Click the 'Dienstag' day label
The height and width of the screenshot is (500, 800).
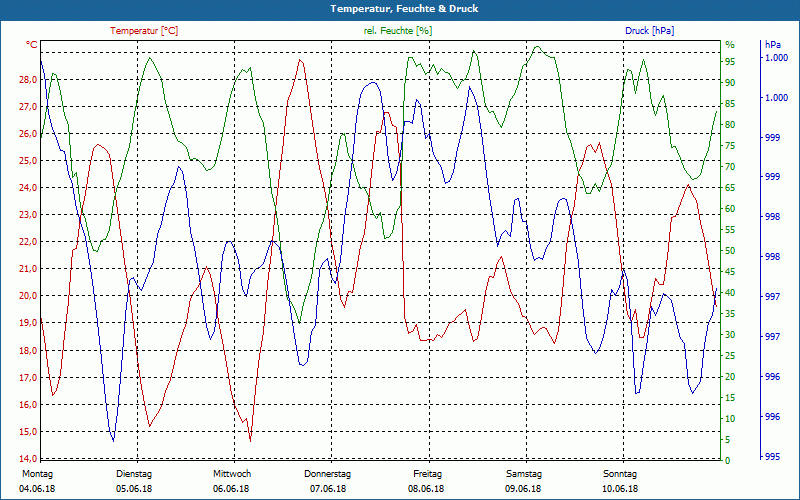(x=134, y=474)
